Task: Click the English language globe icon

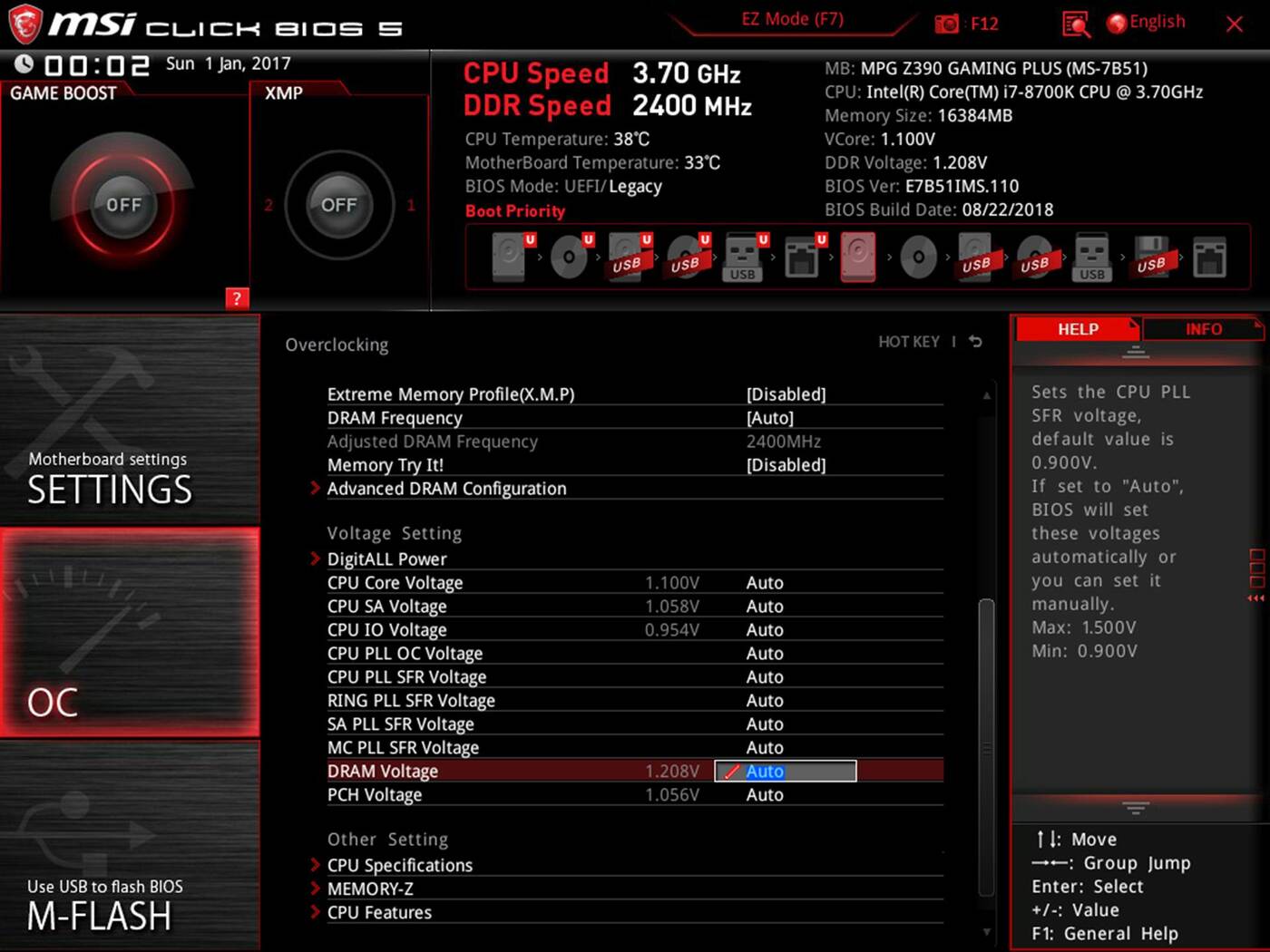Action: (x=1117, y=23)
